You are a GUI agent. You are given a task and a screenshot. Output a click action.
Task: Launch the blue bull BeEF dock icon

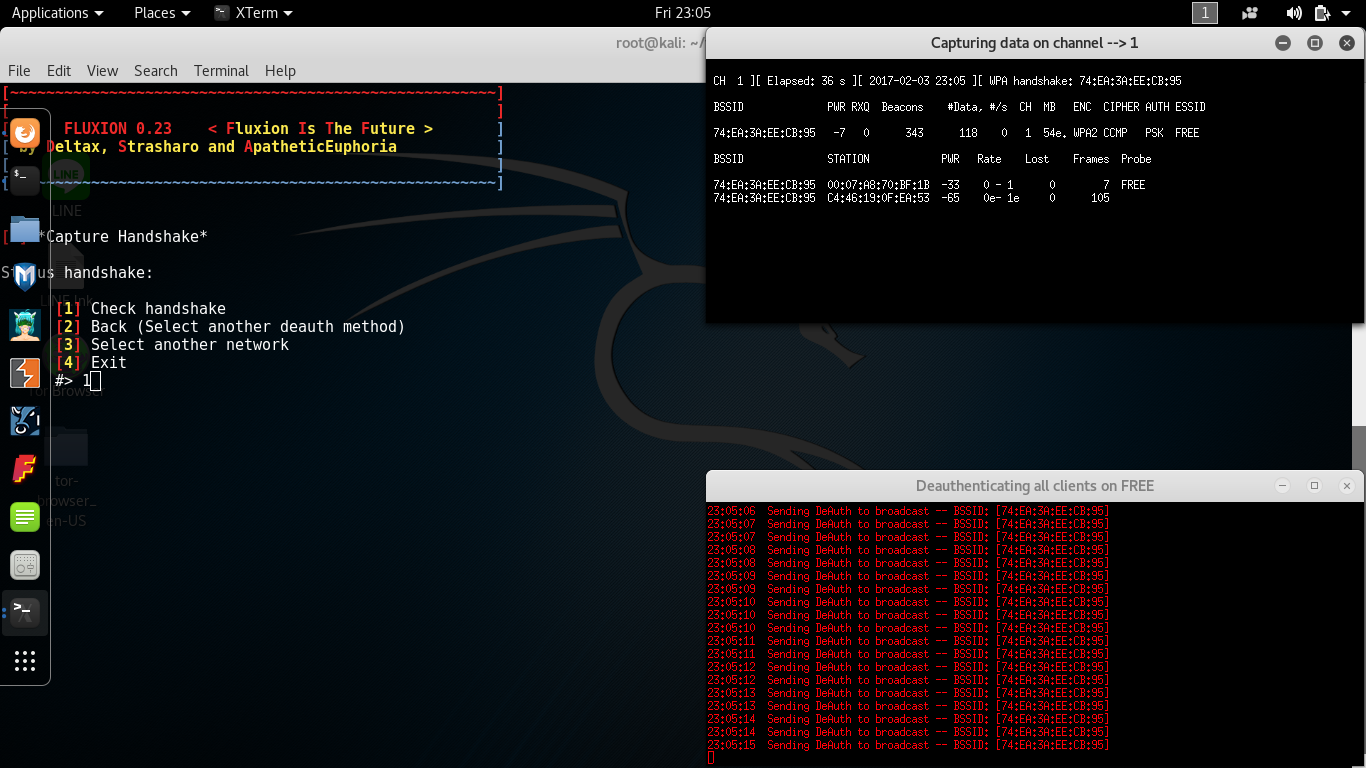25,421
